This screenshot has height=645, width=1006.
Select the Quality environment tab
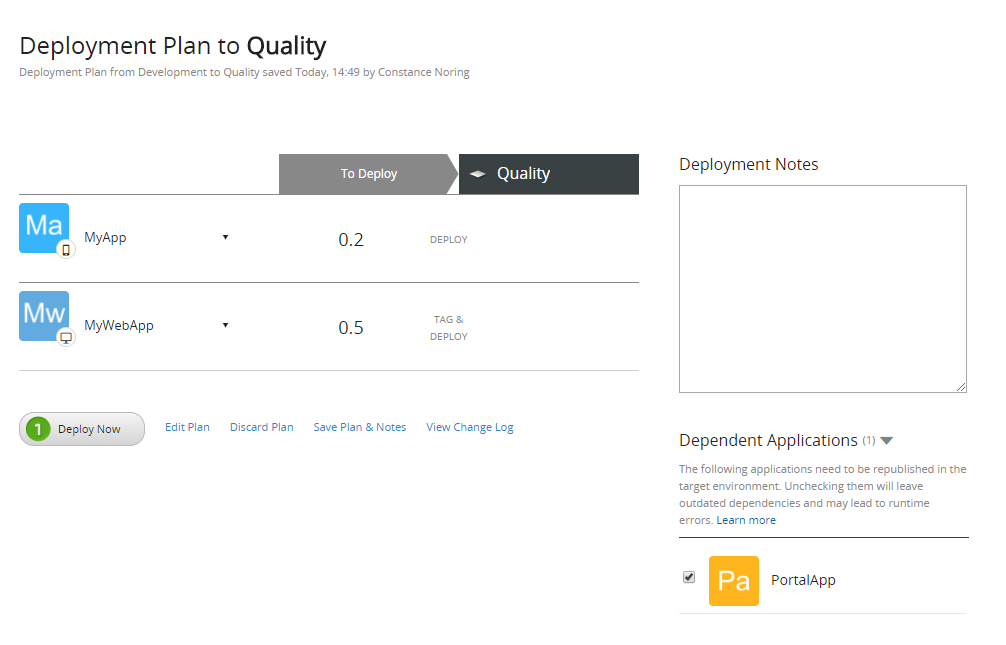coord(522,173)
